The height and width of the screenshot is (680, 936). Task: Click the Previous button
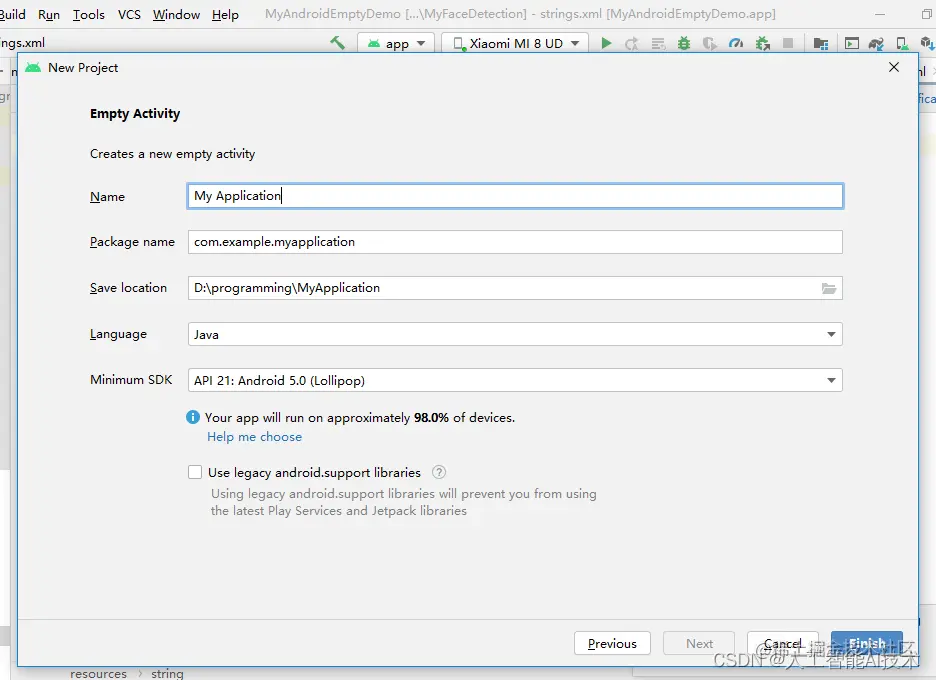click(x=612, y=644)
